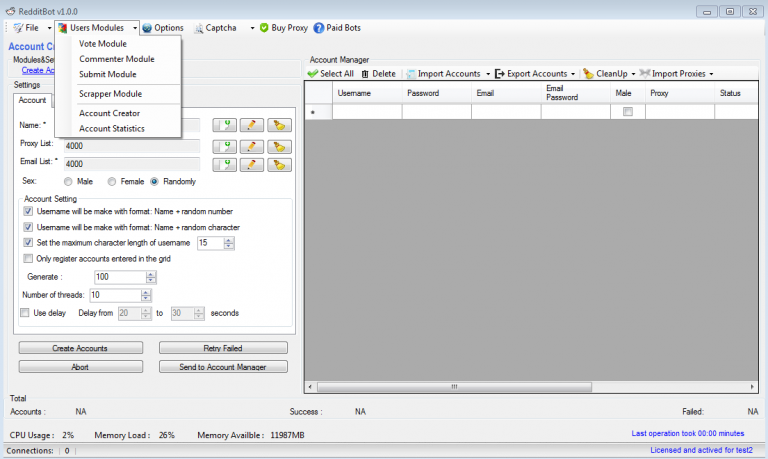
Task: Click the Buy Proxy toolbar icon
Action: click(265, 28)
